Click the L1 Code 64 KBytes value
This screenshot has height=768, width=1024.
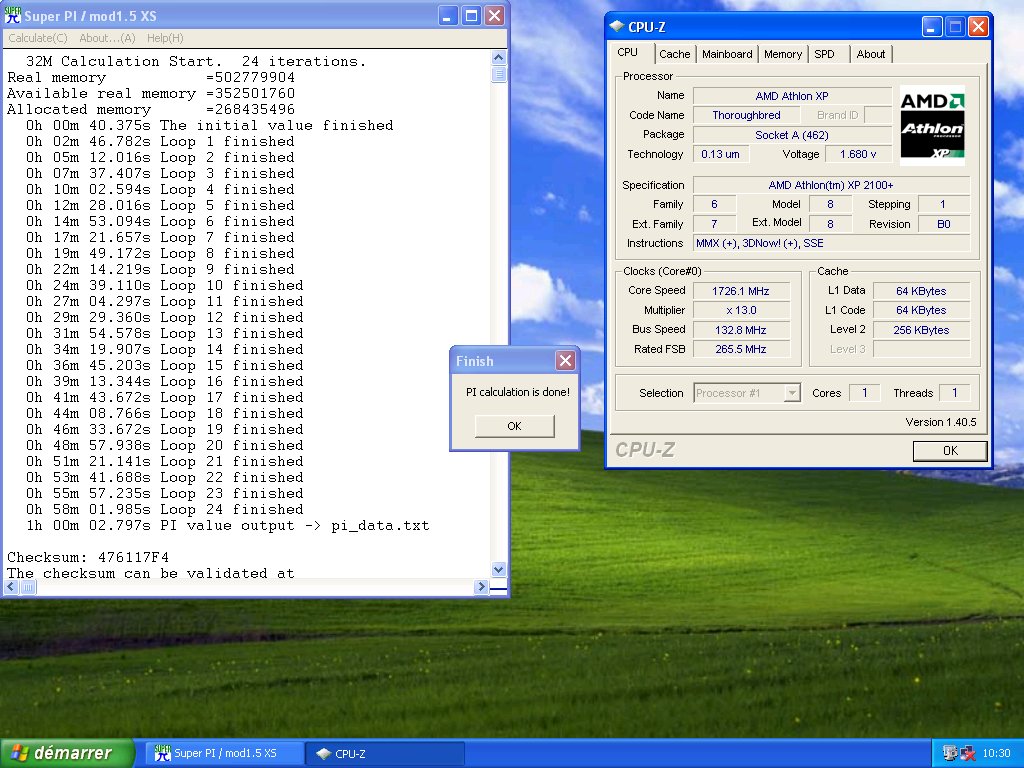pyautogui.click(x=921, y=310)
